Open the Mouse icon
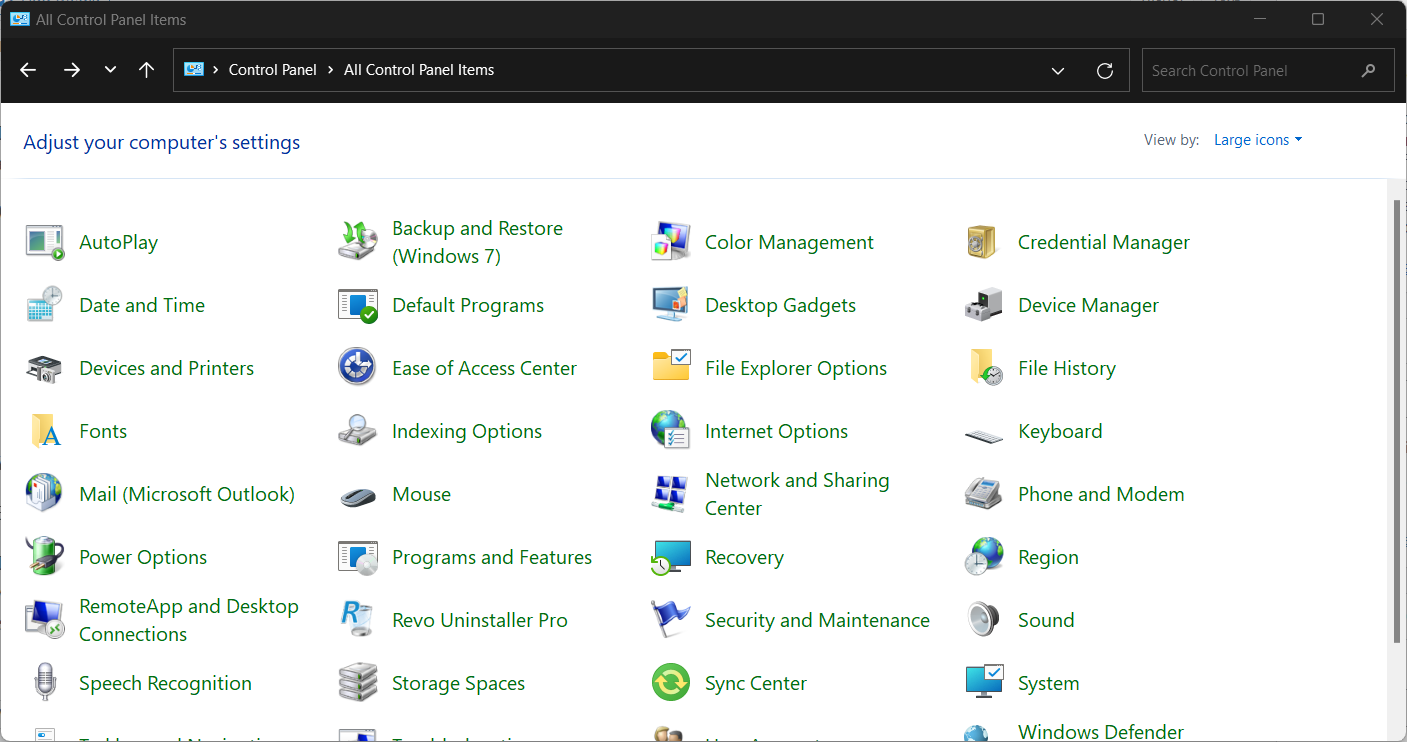This screenshot has height=742, width=1407. [358, 496]
